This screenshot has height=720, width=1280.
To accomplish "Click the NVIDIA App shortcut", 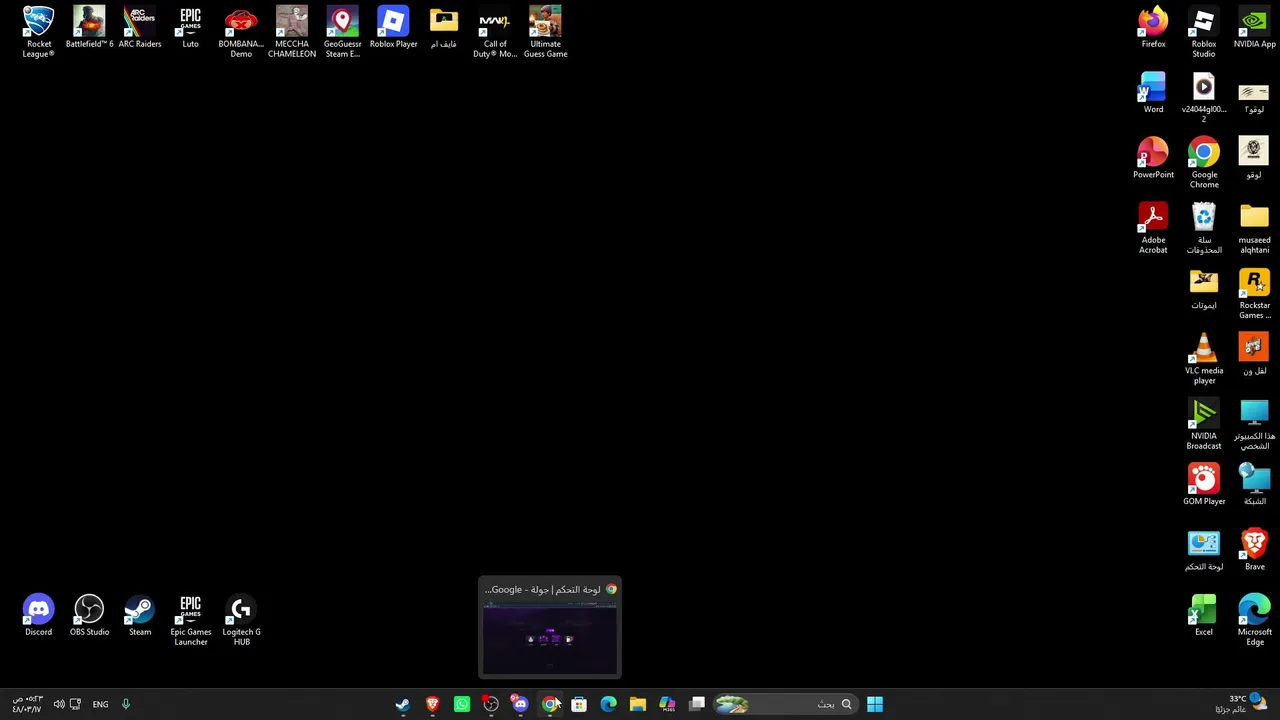I will coord(1254,28).
